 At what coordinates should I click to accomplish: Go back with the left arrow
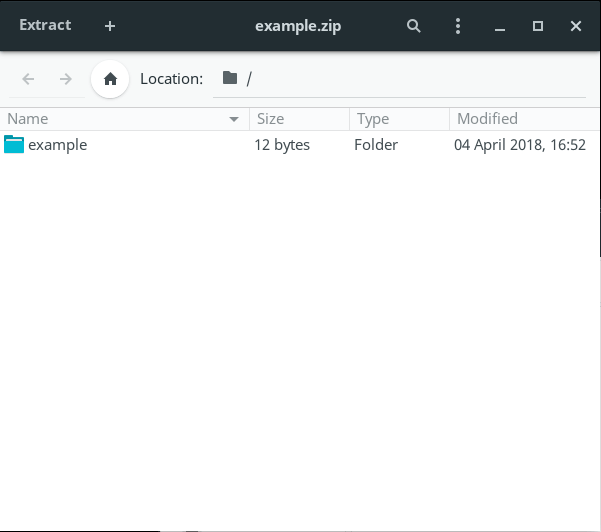[28, 79]
